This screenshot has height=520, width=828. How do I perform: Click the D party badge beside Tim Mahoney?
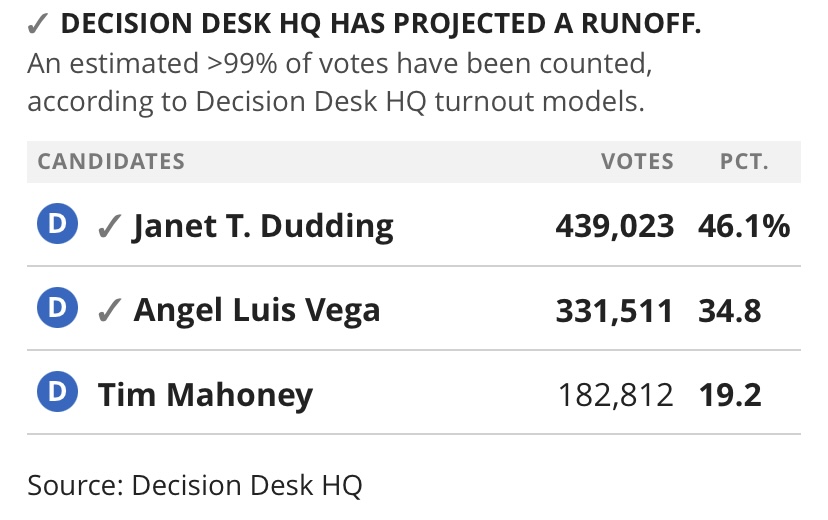[x=58, y=391]
